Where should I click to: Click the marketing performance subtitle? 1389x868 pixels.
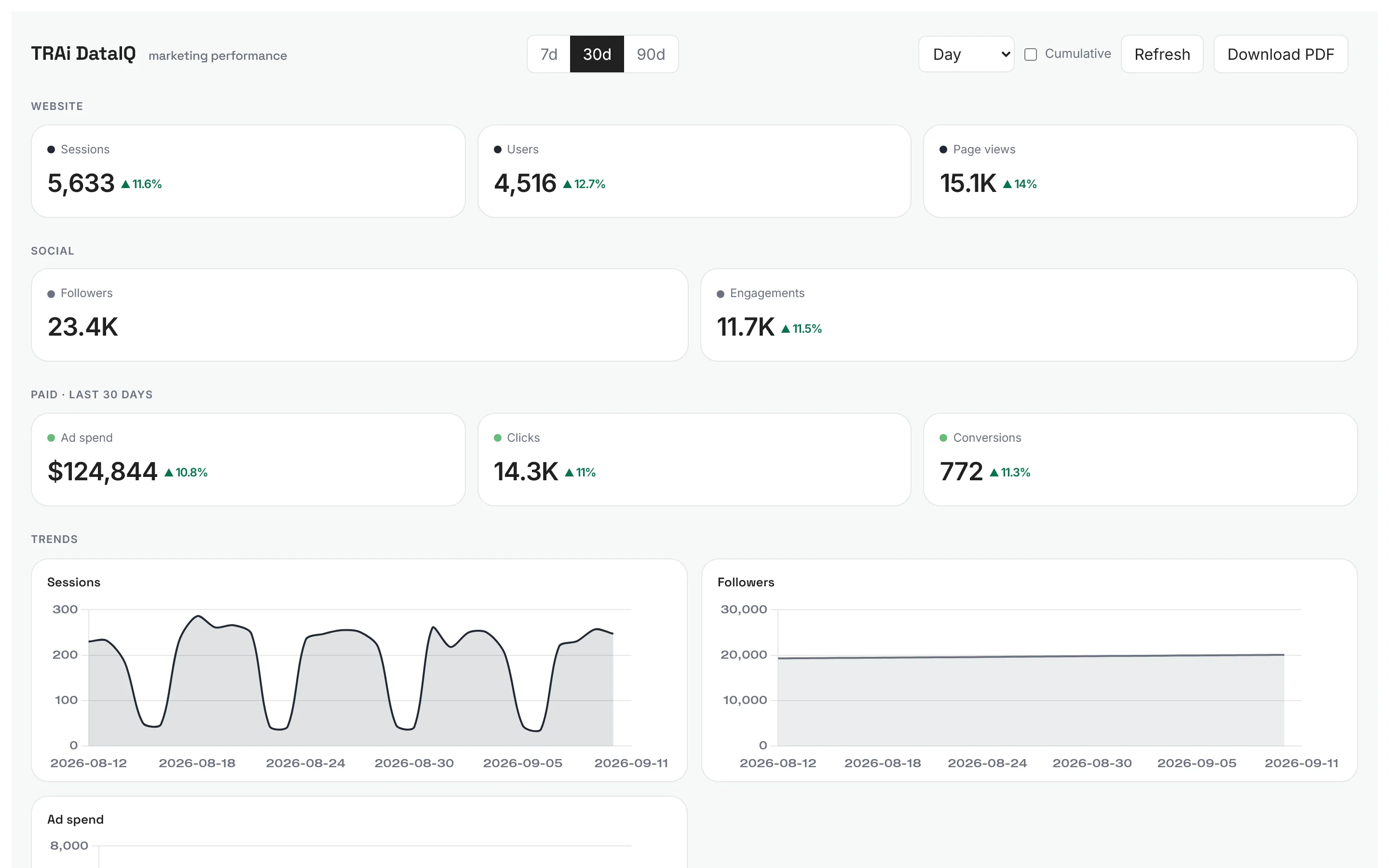218,55
